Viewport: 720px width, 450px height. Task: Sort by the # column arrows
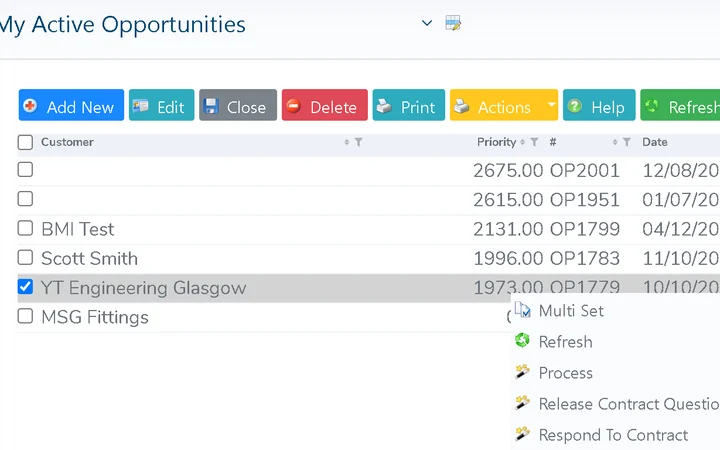click(x=615, y=142)
